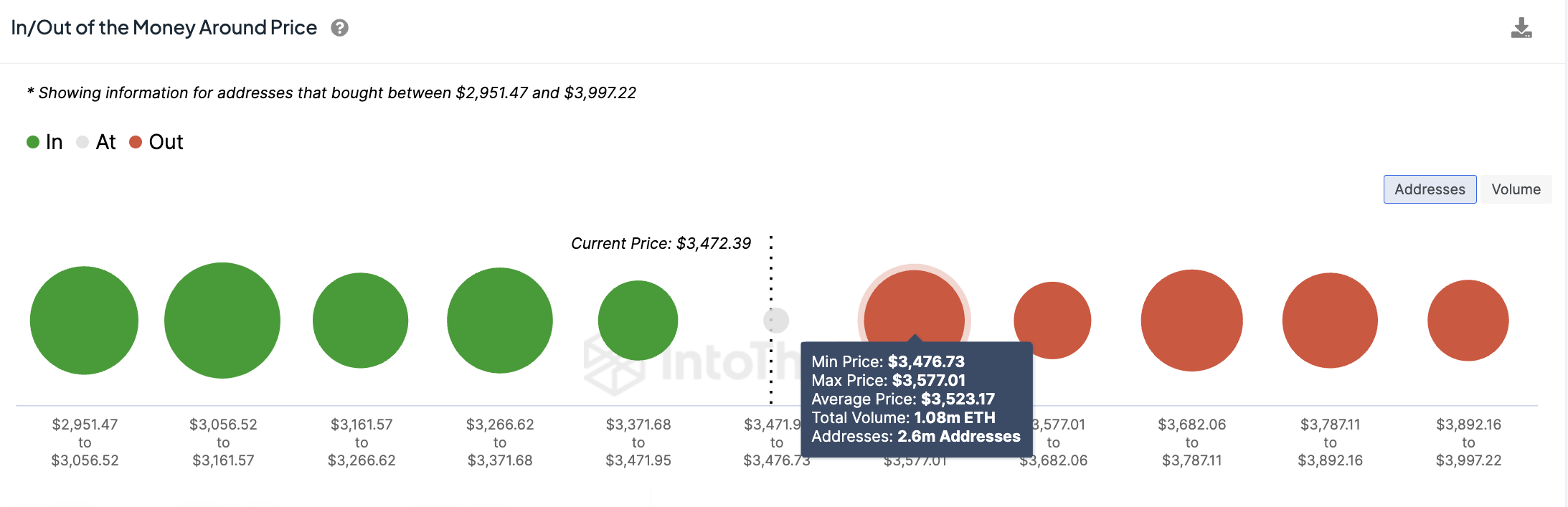The height and width of the screenshot is (507, 1568).
Task: Click the help question mark icon
Action: tap(339, 28)
